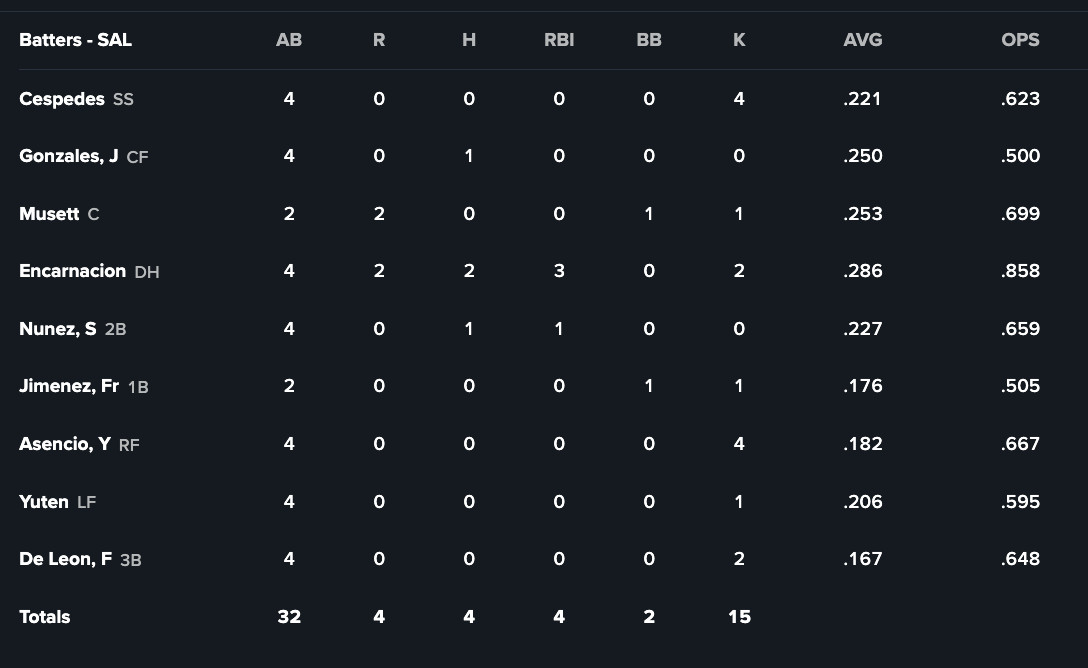Click the OPS column header

tap(1020, 40)
